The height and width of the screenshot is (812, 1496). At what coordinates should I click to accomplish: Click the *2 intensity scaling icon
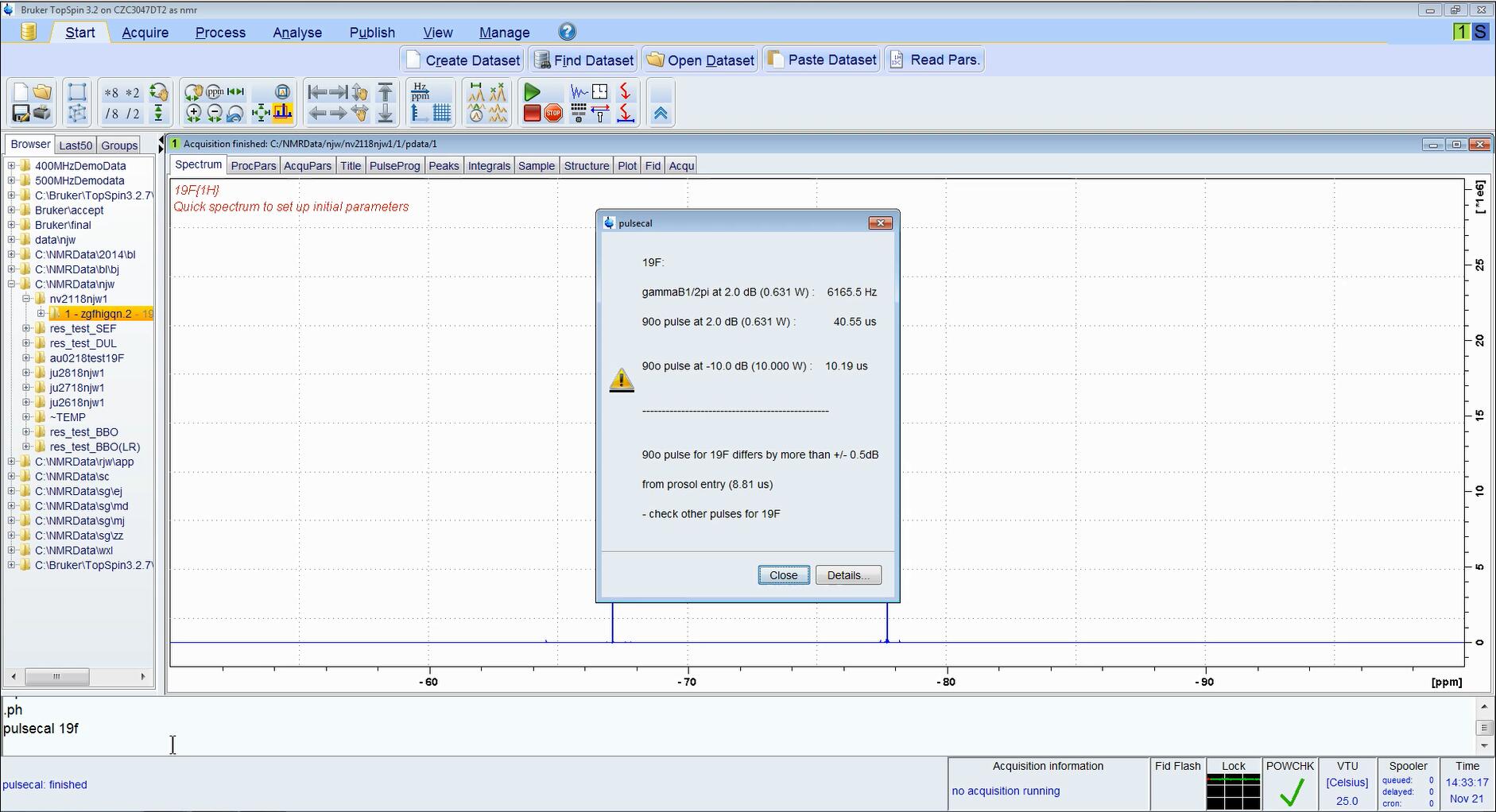click(132, 92)
